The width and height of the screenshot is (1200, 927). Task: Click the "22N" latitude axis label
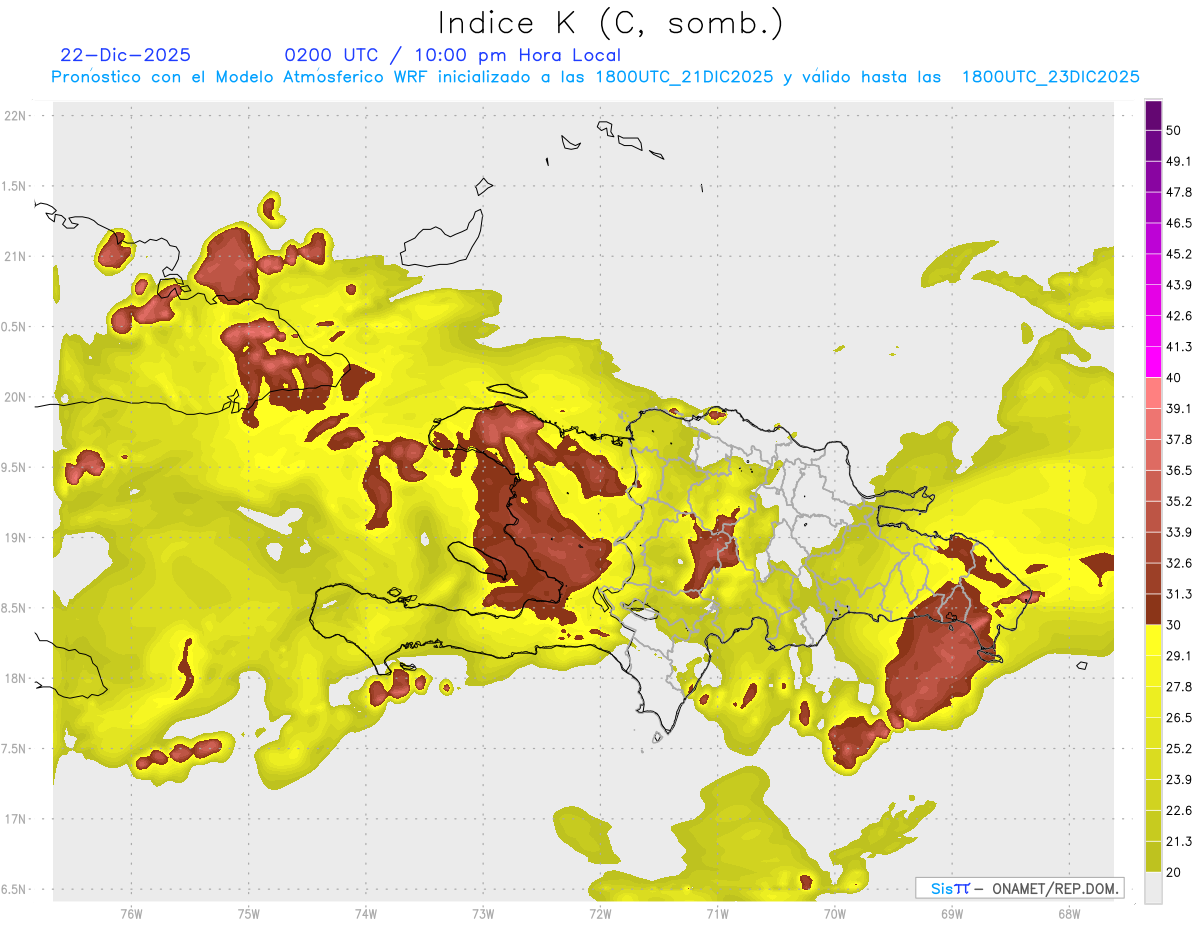17,116
